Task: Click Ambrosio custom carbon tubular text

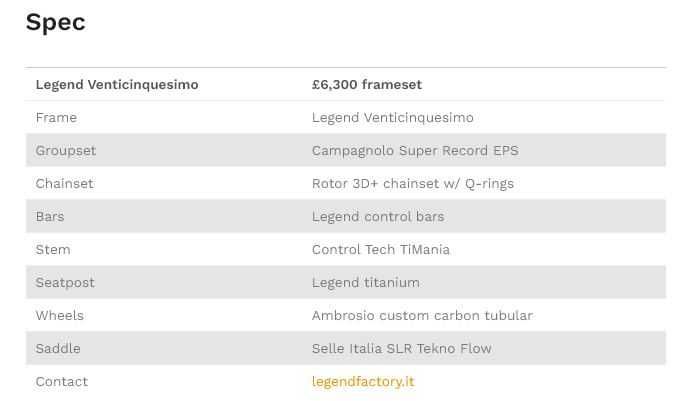Action: click(422, 316)
